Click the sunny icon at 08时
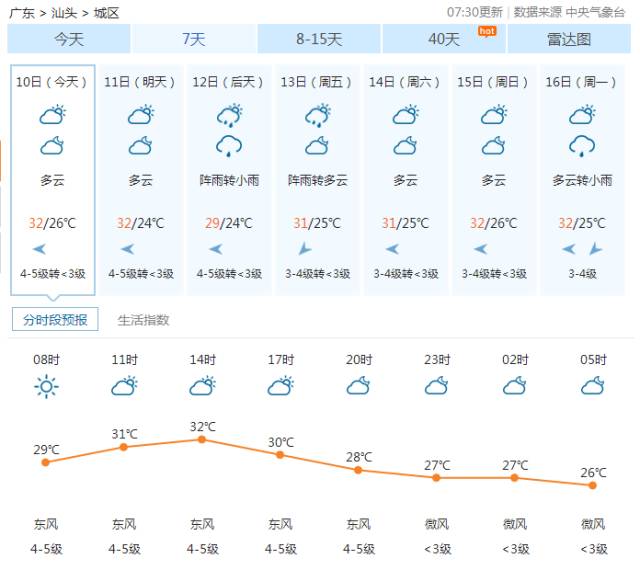The image size is (640, 570). (x=46, y=386)
